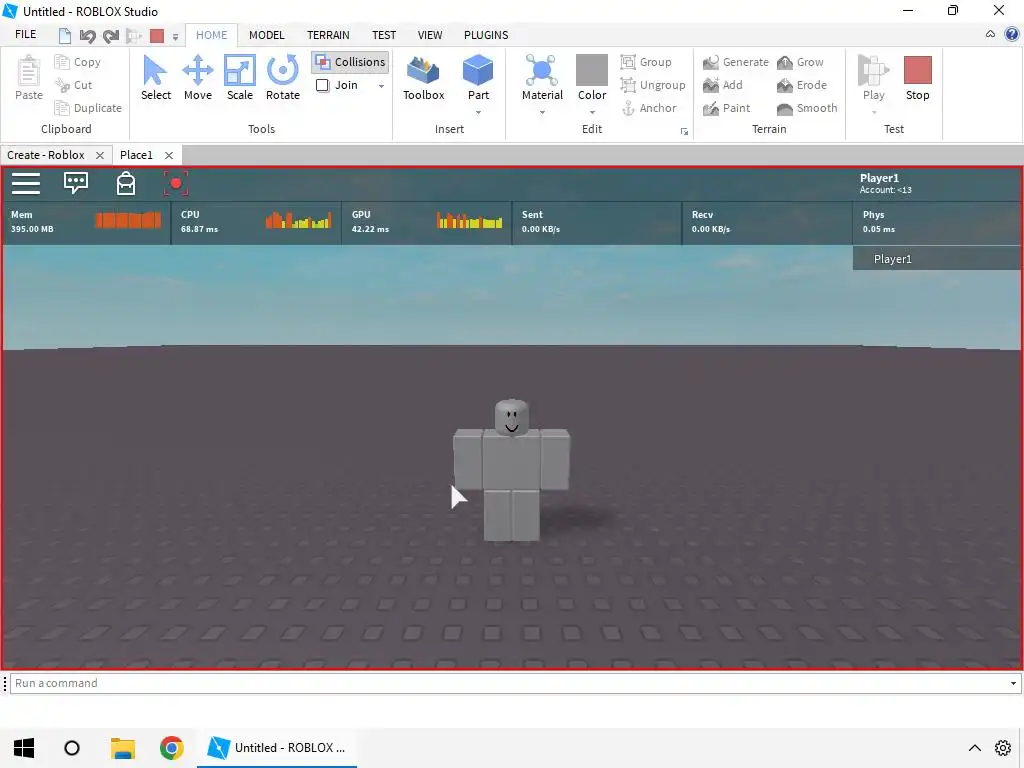Toggle the in-game record button

point(176,184)
